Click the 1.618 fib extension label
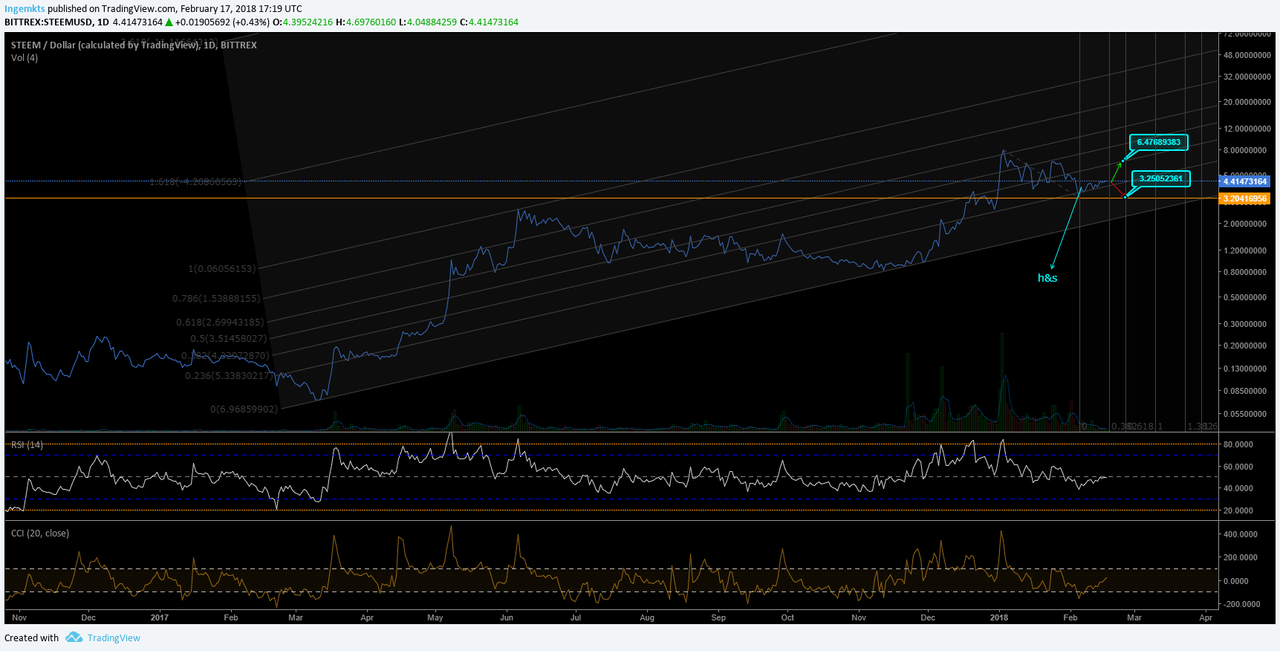 point(197,182)
